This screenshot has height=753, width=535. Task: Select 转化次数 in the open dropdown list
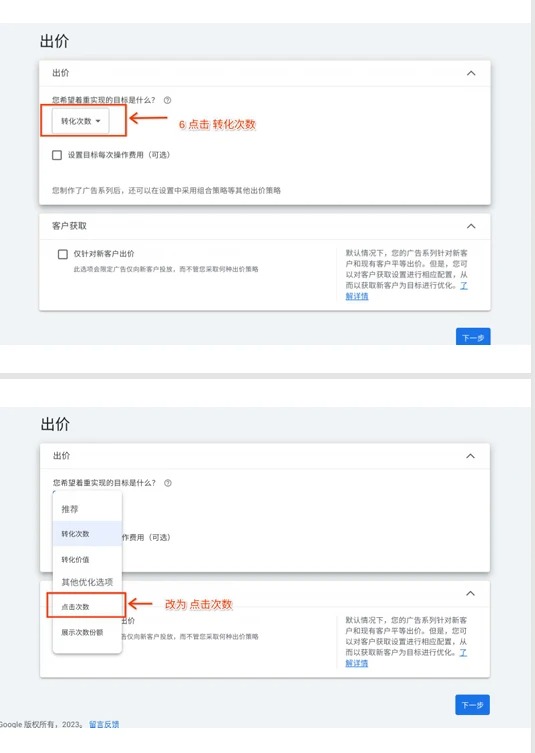[87, 534]
